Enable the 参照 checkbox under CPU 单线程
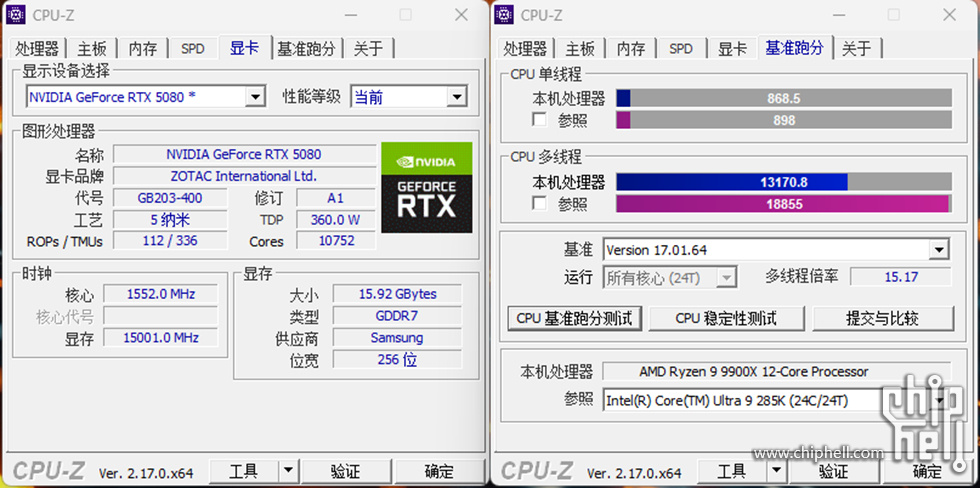This screenshot has width=980, height=488. (540, 120)
